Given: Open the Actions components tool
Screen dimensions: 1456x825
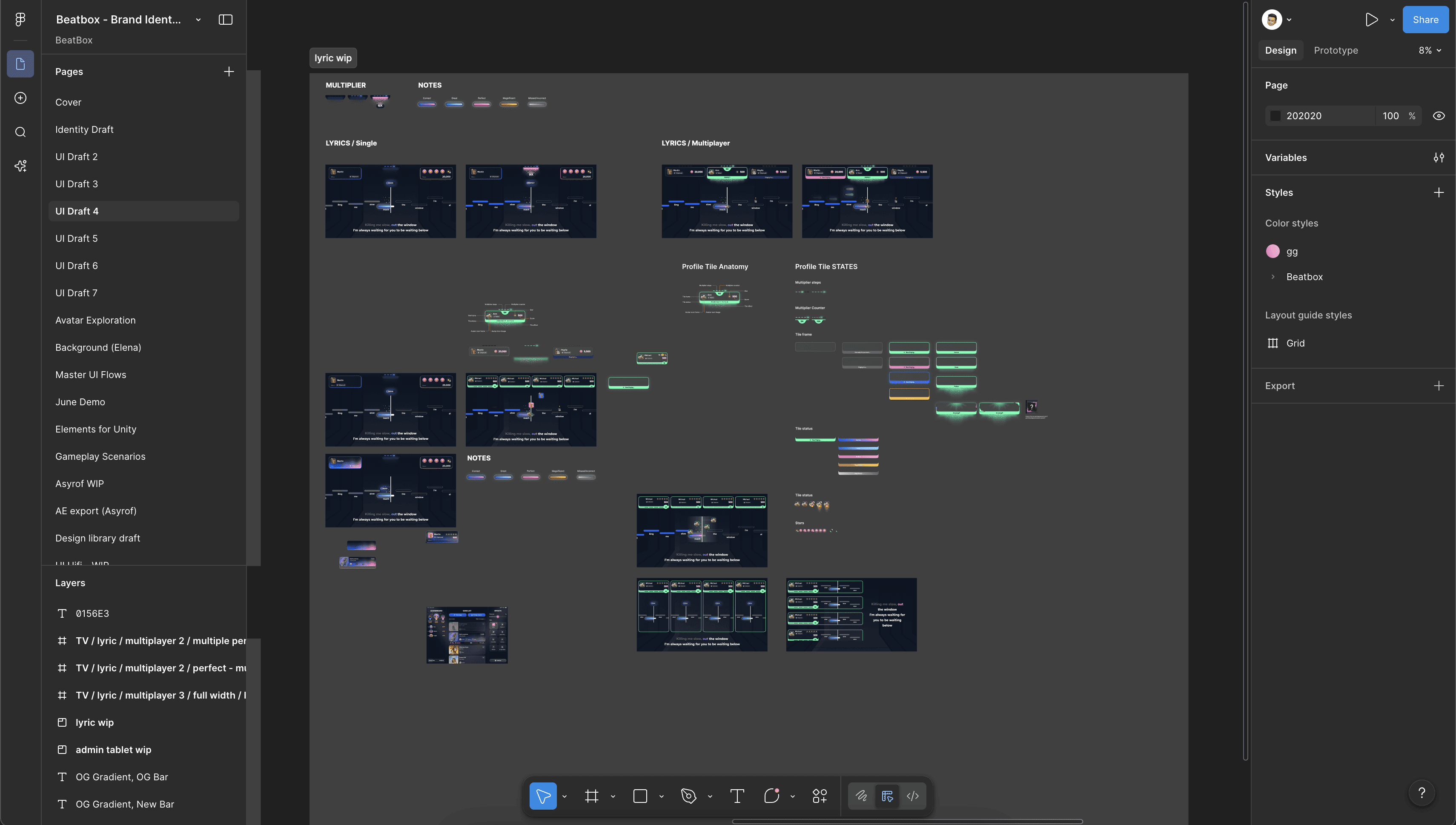Looking at the screenshot, I should point(820,796).
